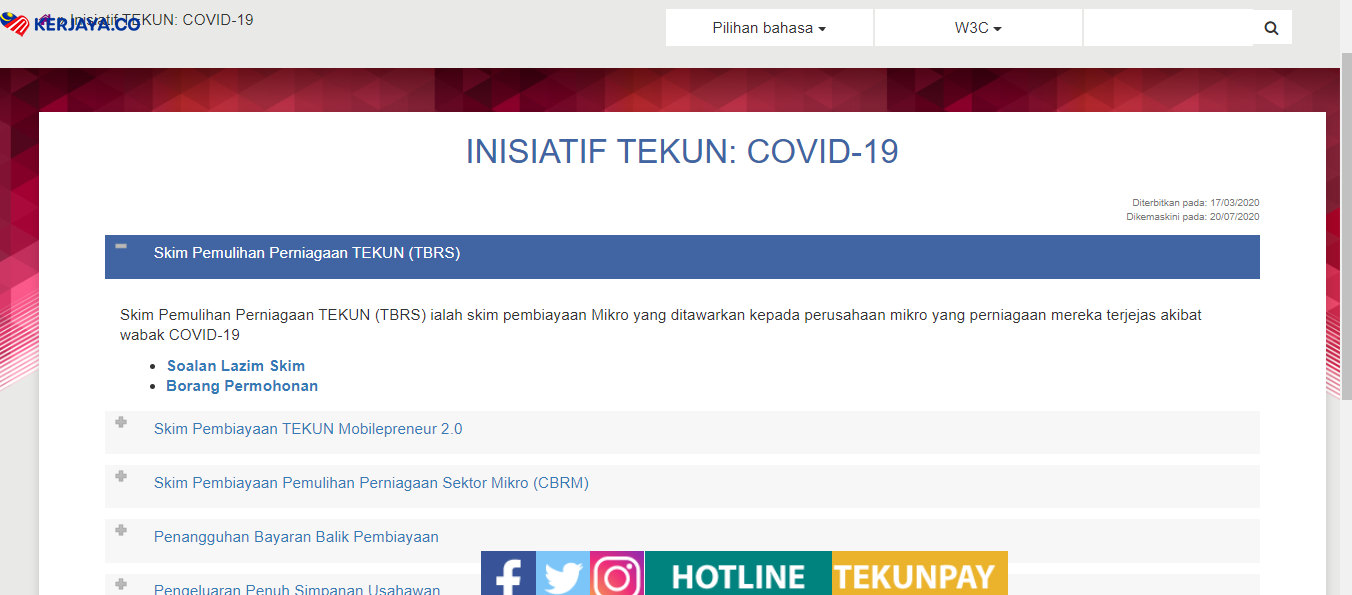Screen dimensions: 1352x595
Task: Click the page title INISIATIF TEKUN: COVID-19
Action: 682,152
